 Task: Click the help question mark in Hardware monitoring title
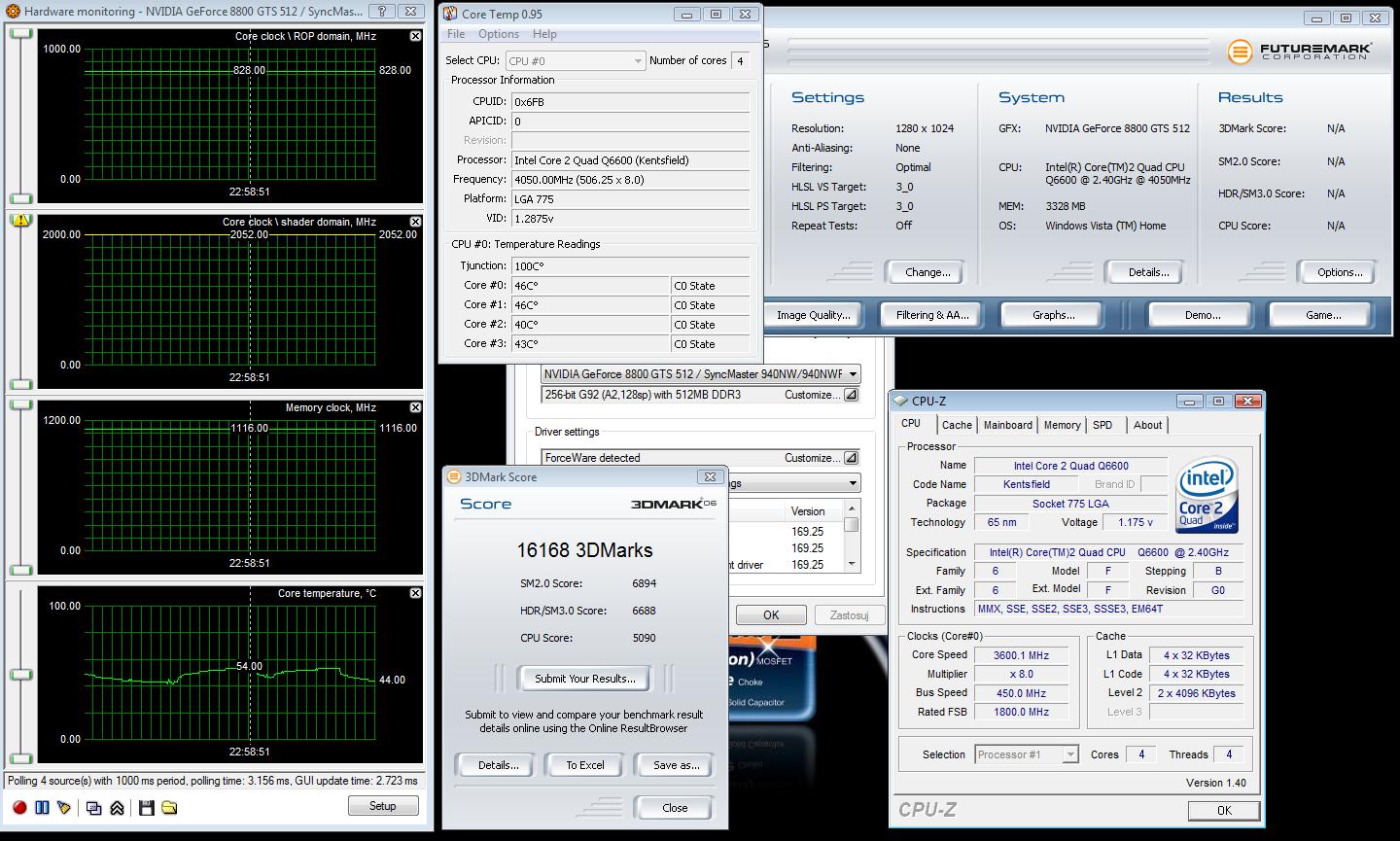381,12
